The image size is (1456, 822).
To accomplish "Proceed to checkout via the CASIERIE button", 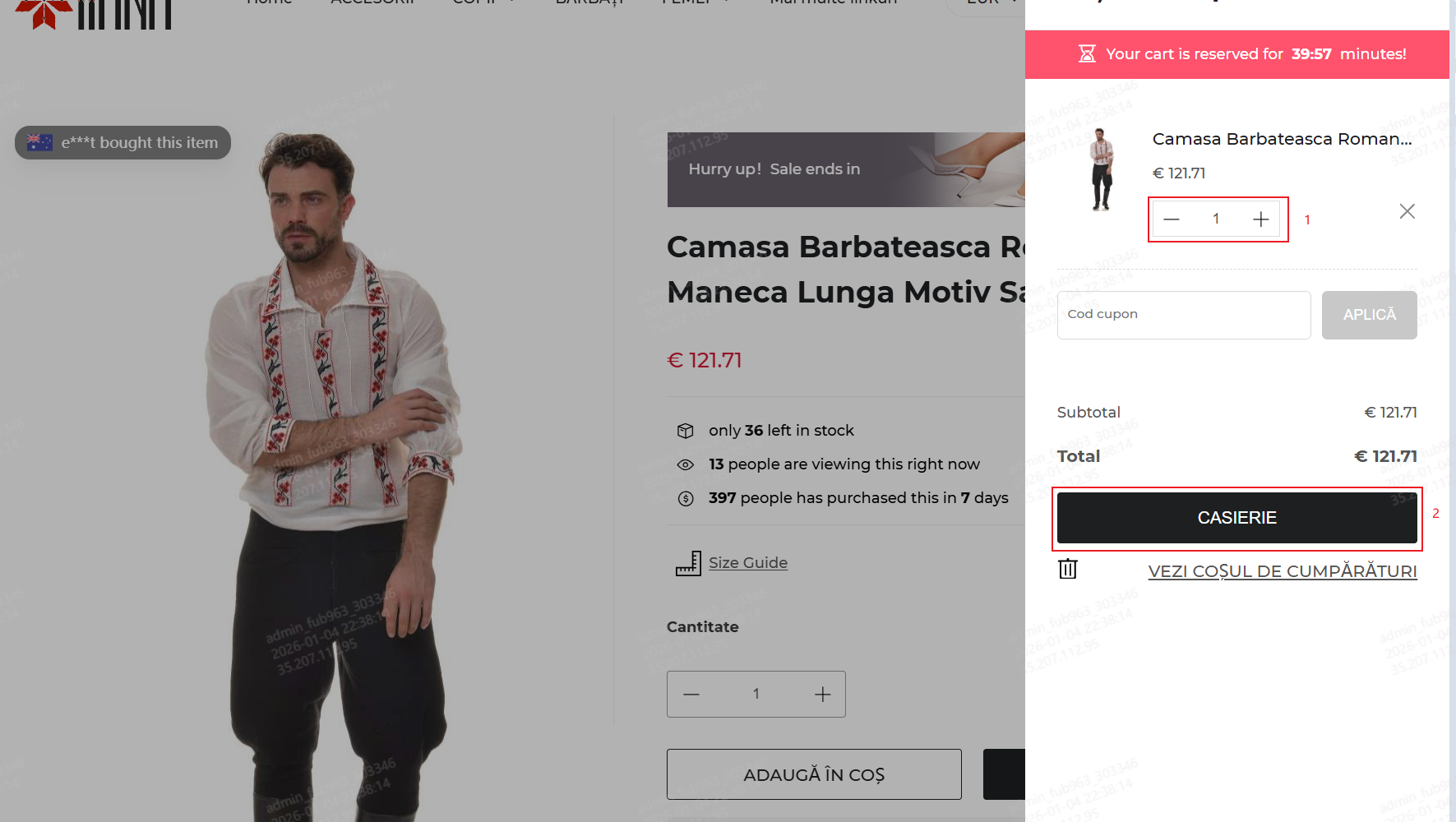I will (x=1236, y=518).
